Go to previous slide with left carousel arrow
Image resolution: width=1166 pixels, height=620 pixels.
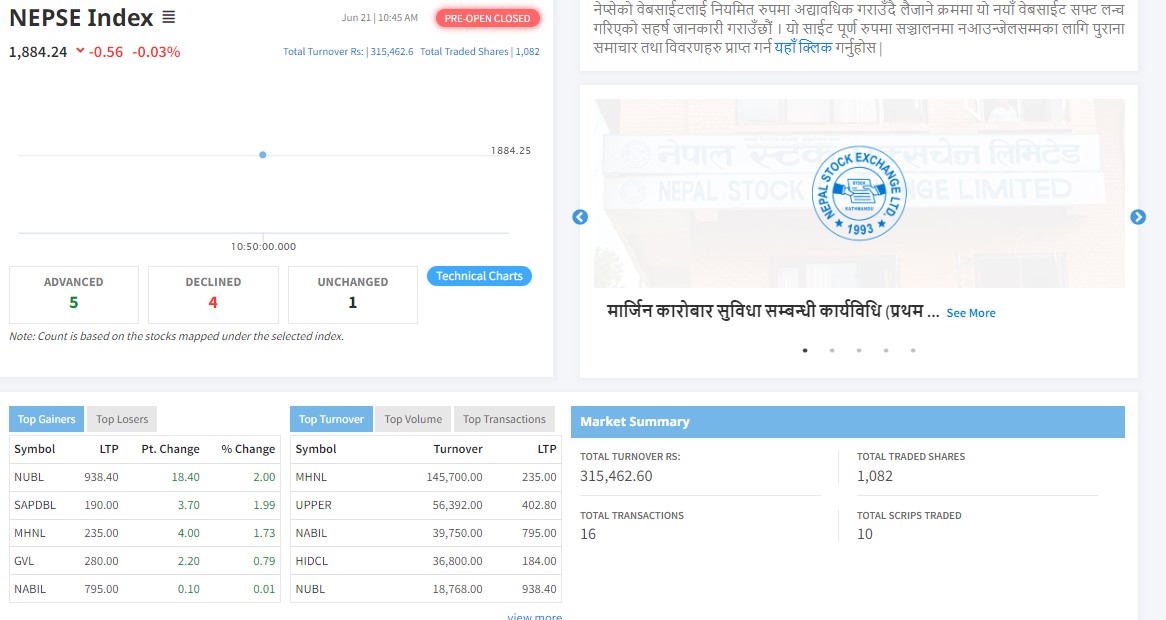(x=580, y=217)
